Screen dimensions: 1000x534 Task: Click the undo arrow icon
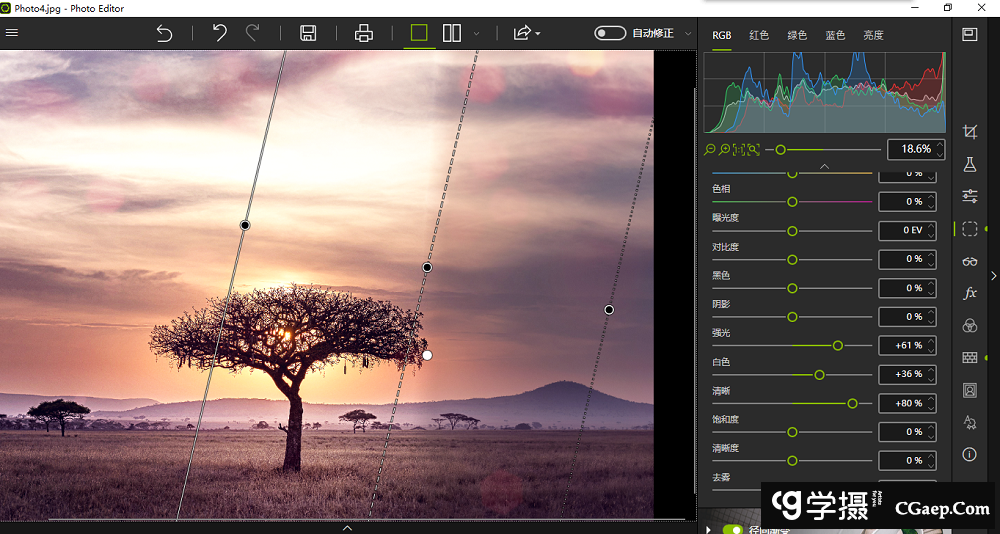click(x=219, y=33)
